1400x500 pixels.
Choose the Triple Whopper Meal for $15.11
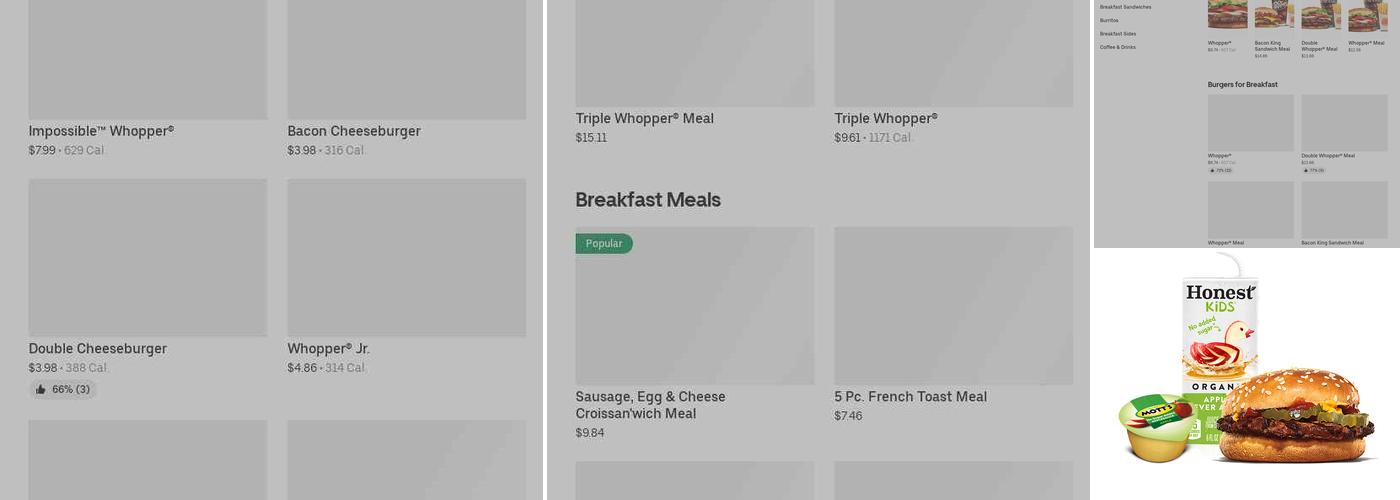(645, 119)
